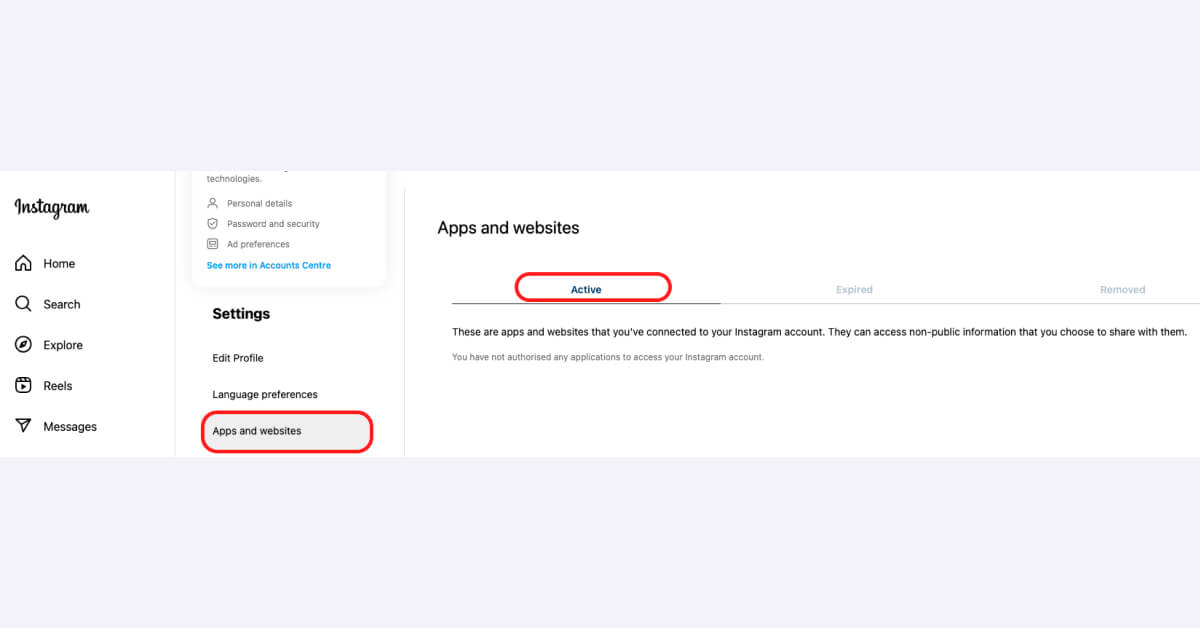Open Edit Profile settings
1200x628 pixels.
238,358
